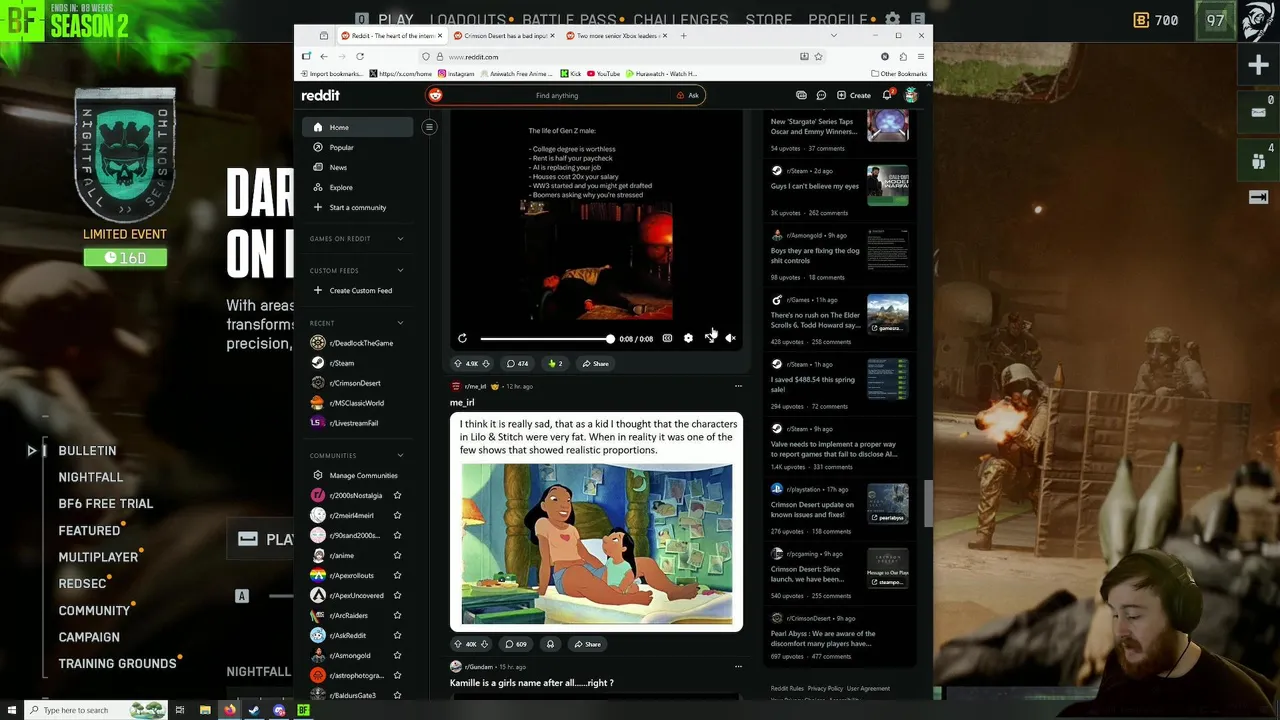Downvote the Gen Z male post
Screen dimensions: 1280x720
coord(486,364)
